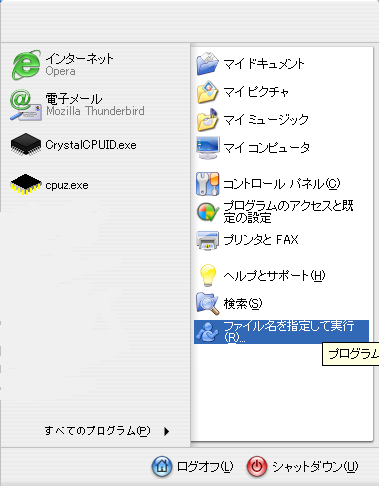Open the マイ コンピュータ monitor icon

click(207, 147)
